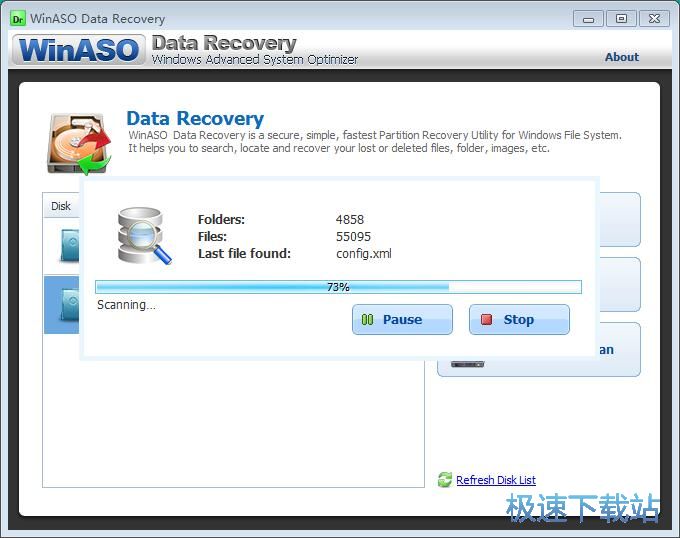Click the green pause bars icon
680x538 pixels.
coord(367,320)
